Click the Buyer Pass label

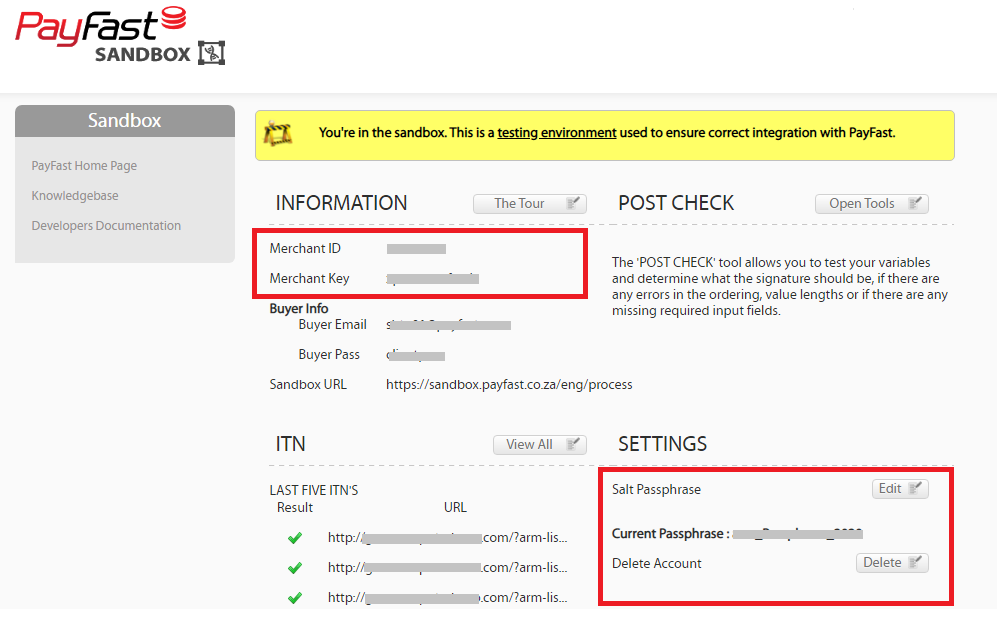point(329,354)
